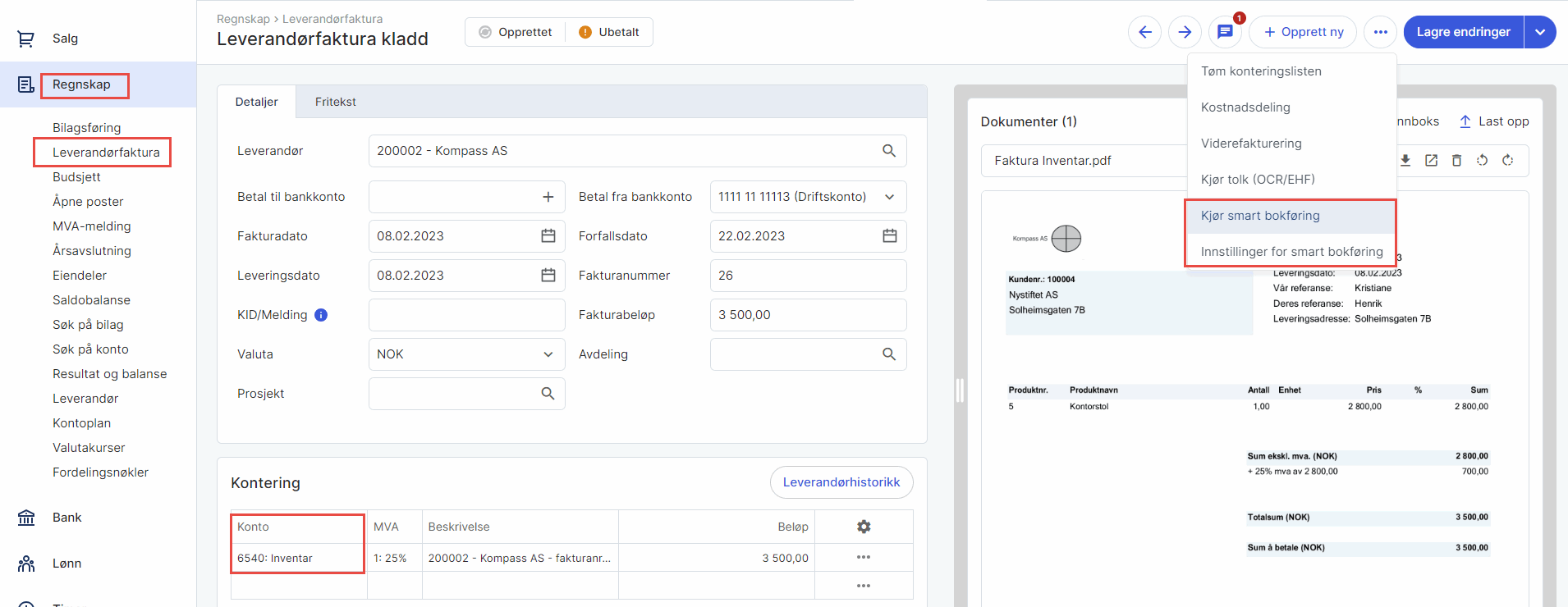
Task: Click the KID/Melding info icon
Action: click(x=321, y=315)
